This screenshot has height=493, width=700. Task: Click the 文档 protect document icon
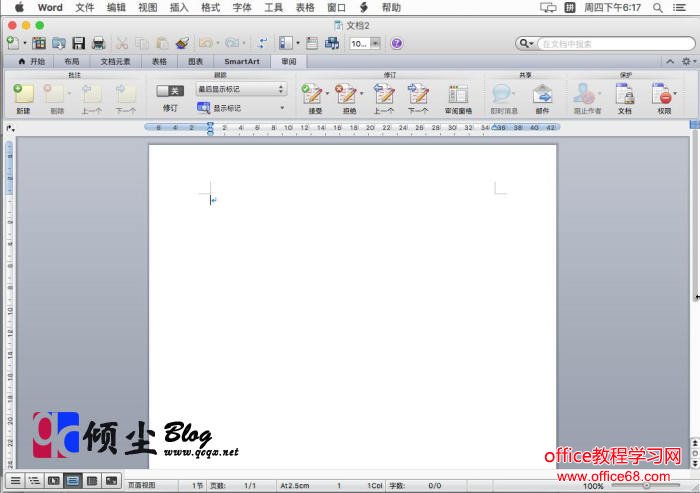click(x=625, y=94)
